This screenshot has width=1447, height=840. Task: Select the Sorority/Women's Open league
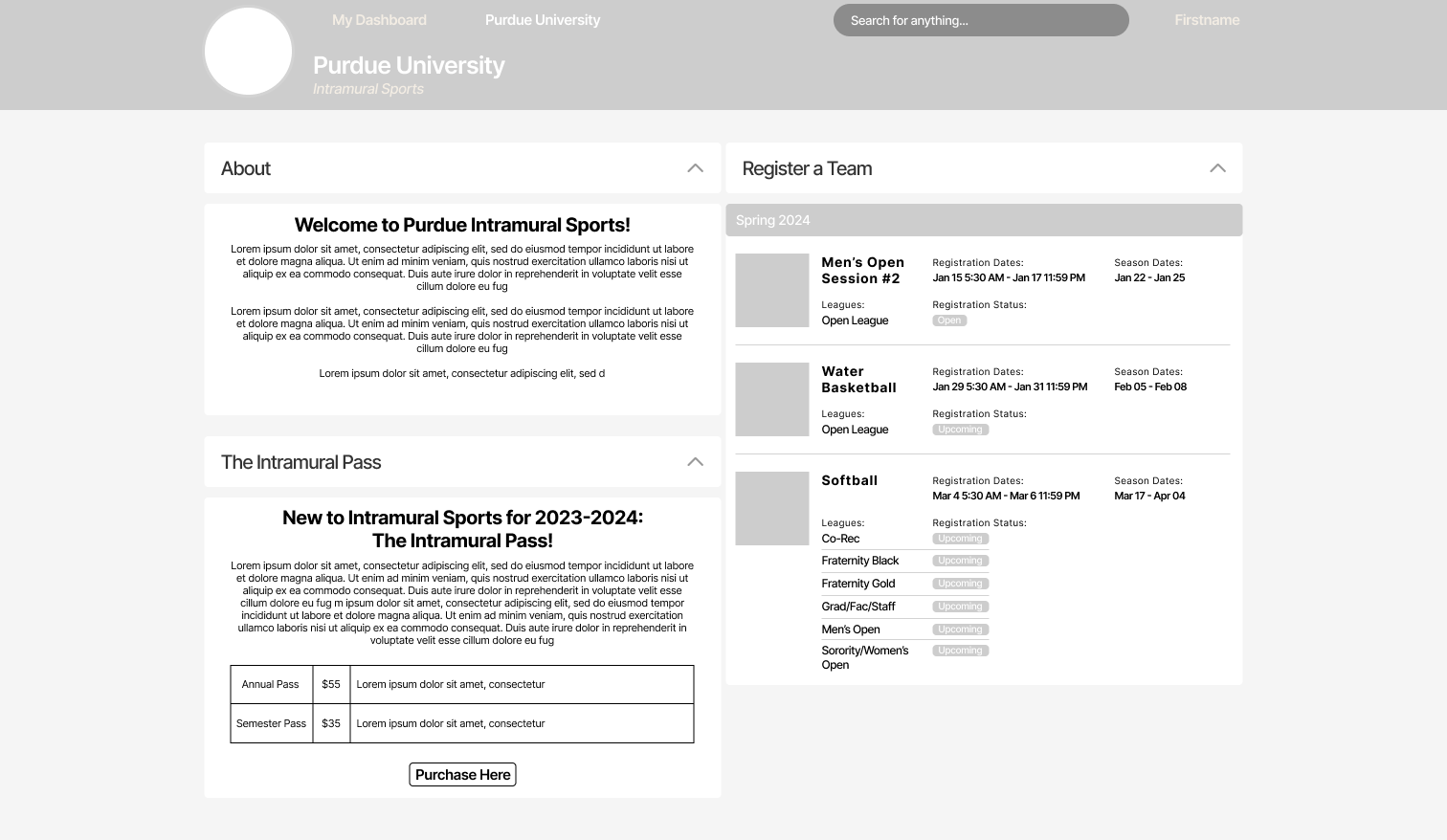pos(865,657)
